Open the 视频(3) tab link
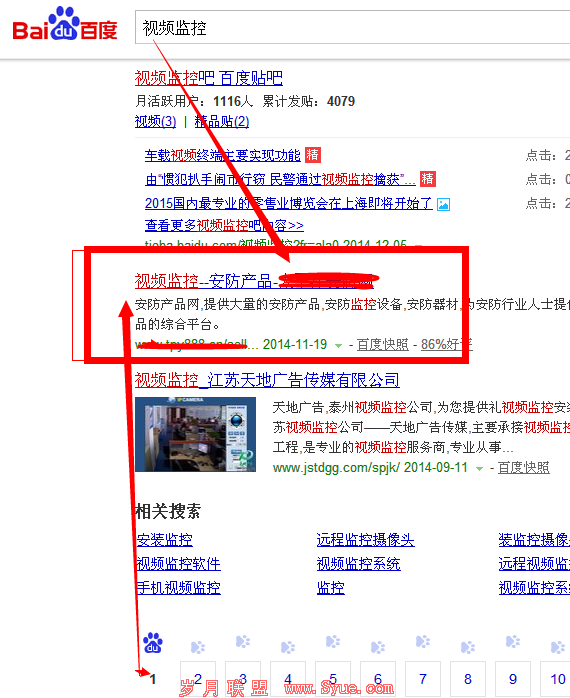The width and height of the screenshot is (570, 698). tap(155, 122)
